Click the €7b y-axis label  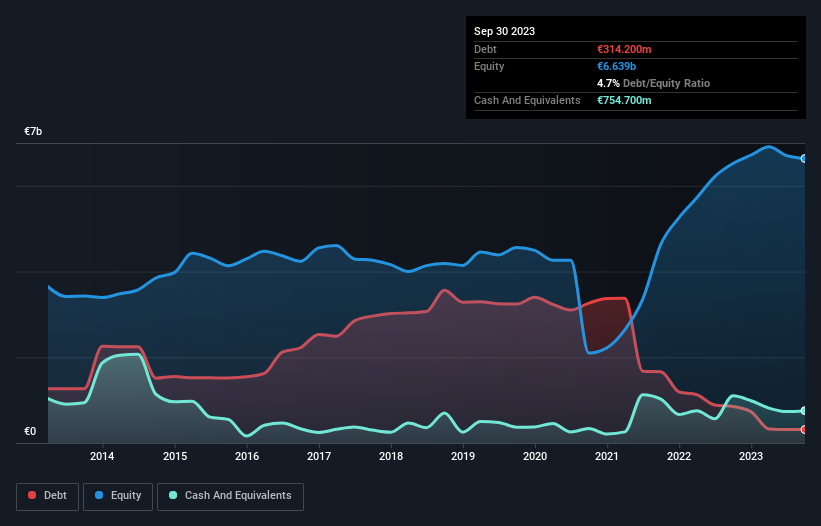33,131
